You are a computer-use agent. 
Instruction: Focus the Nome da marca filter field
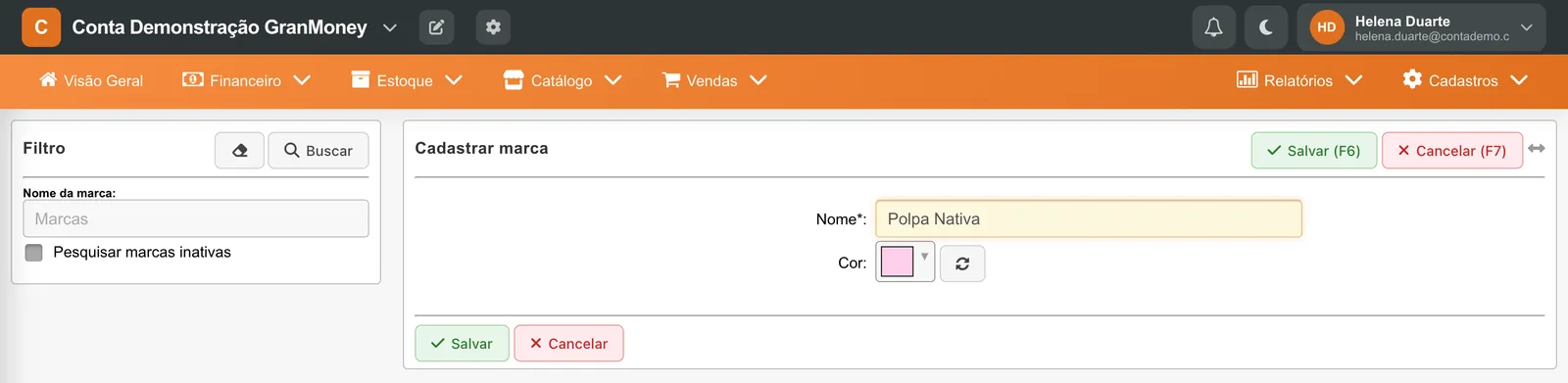[196, 218]
